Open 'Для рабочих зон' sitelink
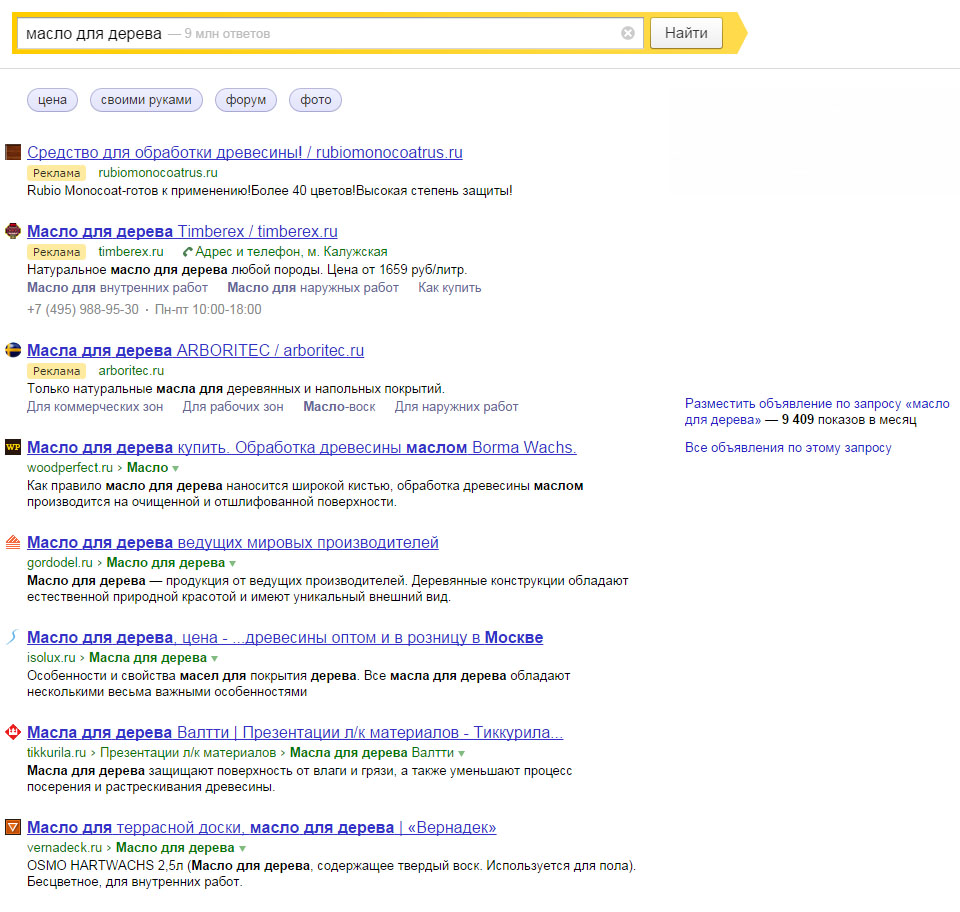 tap(233, 406)
